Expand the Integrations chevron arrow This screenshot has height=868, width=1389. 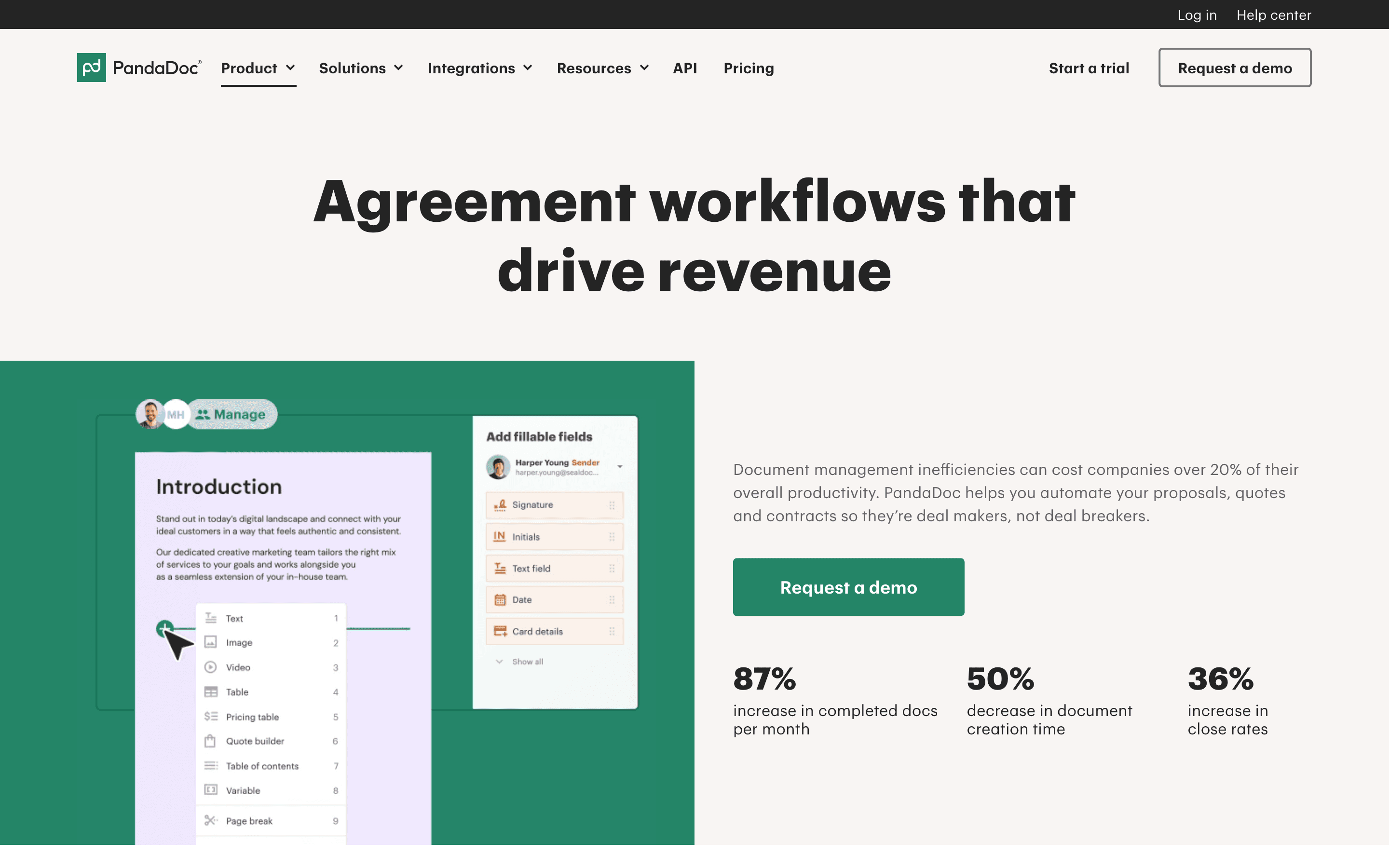[x=528, y=68]
